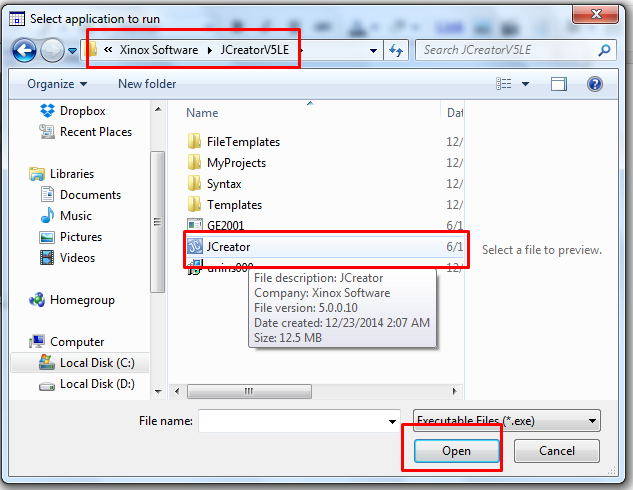Click the FileTemplates folder icon
Screen dimensions: 633x490
click(x=194, y=141)
